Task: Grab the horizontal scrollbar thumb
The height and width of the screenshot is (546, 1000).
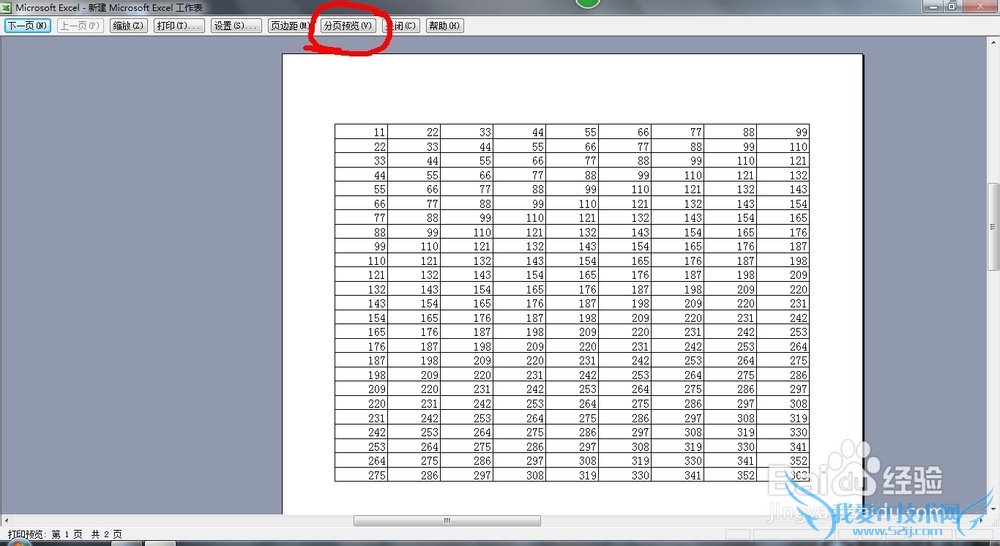Action: [447, 520]
